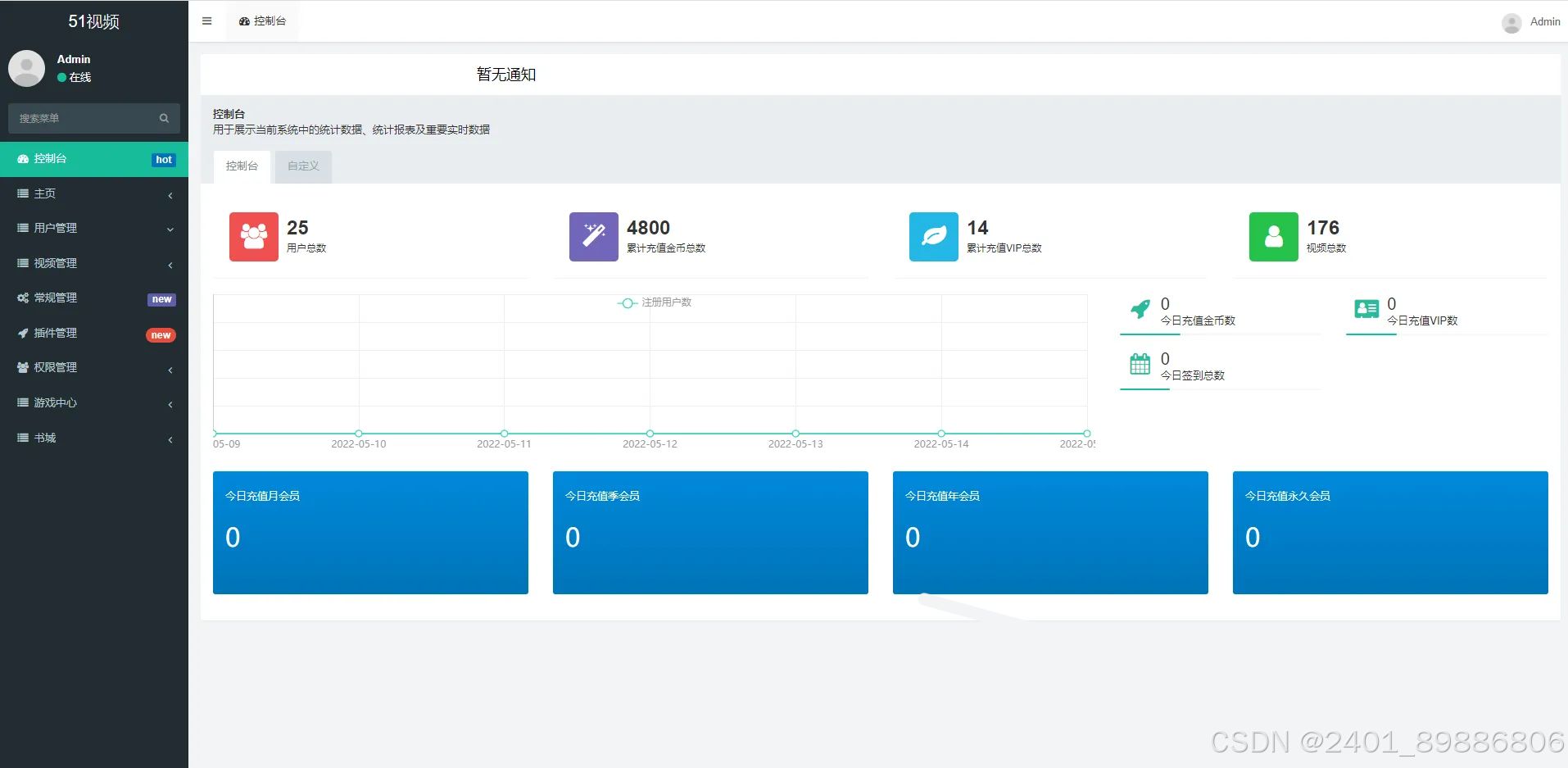
Task: Click the search magnifier icon in sidebar
Action: click(x=164, y=118)
